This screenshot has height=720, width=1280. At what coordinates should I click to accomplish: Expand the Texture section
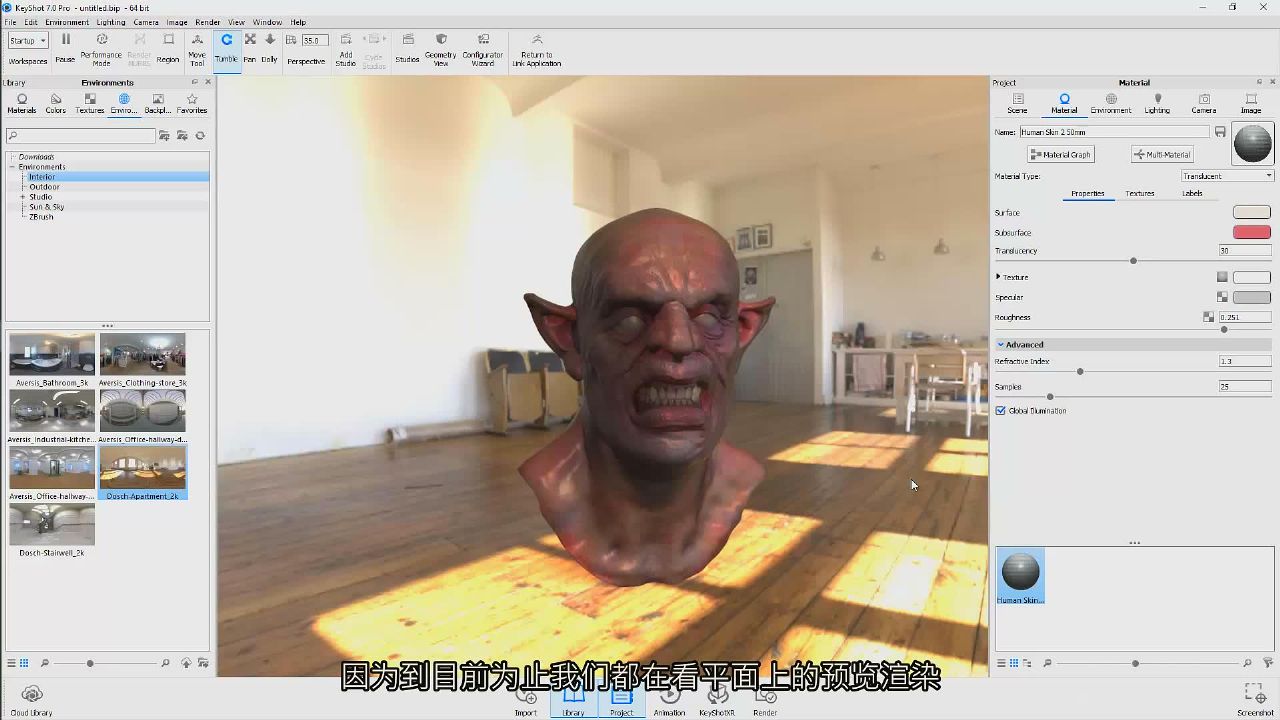tap(998, 277)
